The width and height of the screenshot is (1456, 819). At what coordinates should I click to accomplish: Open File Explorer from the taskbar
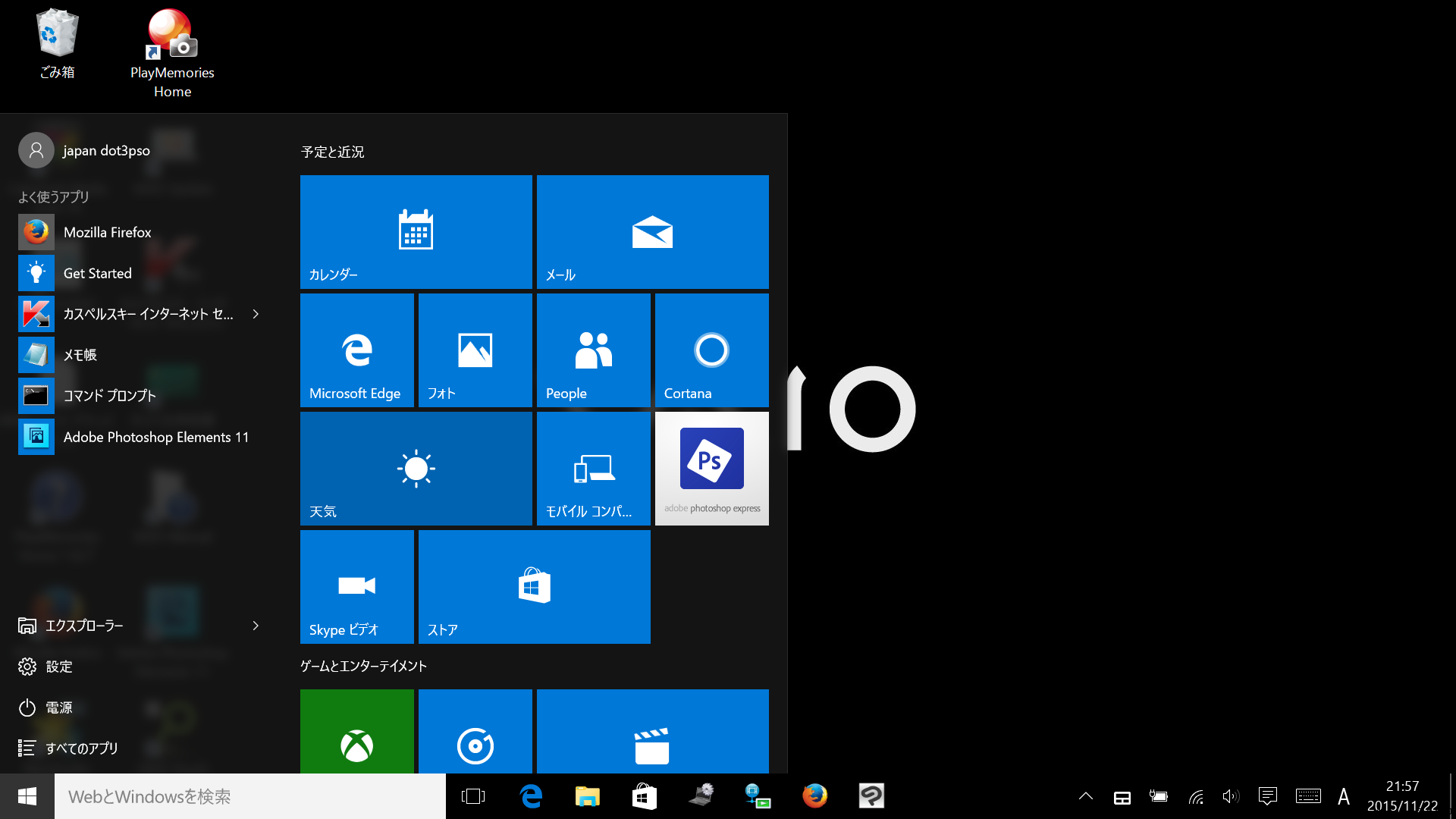click(x=588, y=796)
